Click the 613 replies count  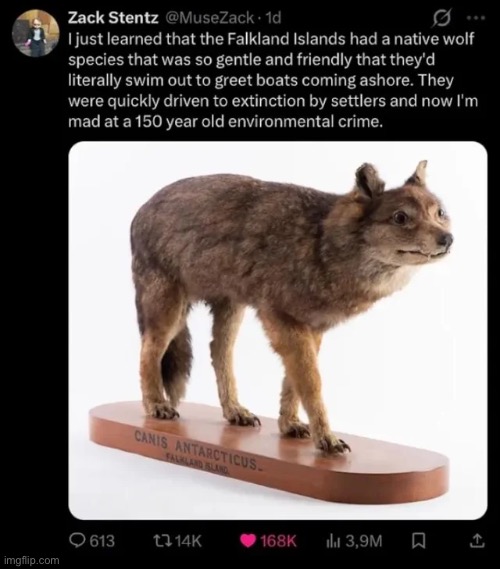pos(102,541)
